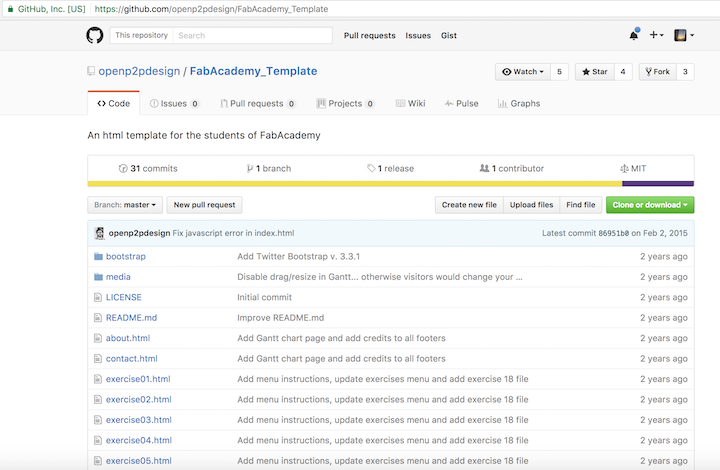Open the Improve README.md commit message
Image resolution: width=720 pixels, height=470 pixels.
pyautogui.click(x=281, y=318)
